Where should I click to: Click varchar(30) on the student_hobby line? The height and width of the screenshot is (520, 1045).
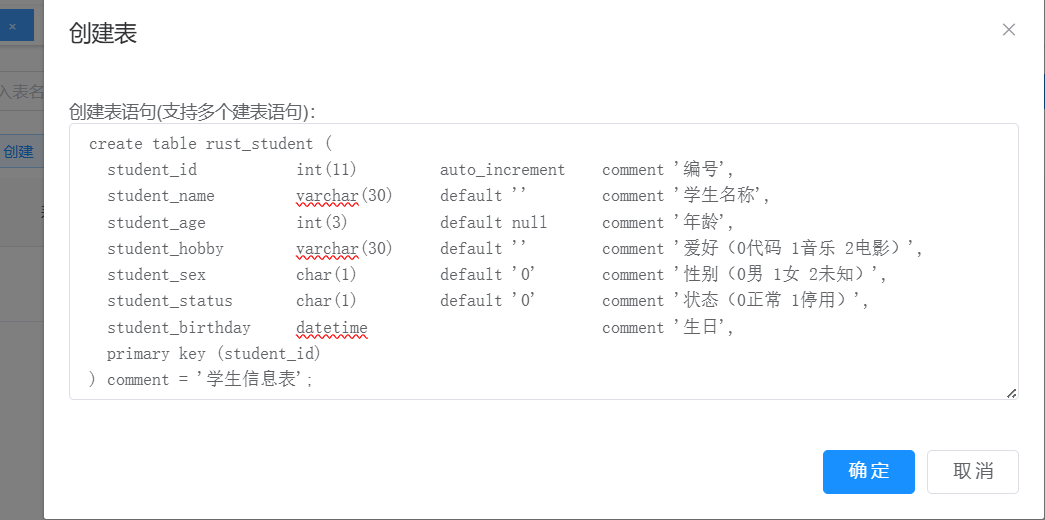pos(344,248)
